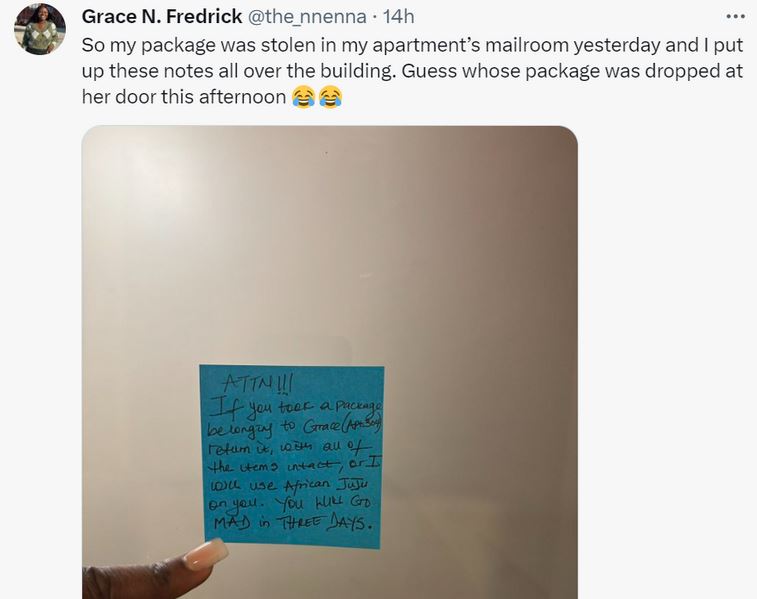757x599 pixels.
Task: Open the attached photo in full view
Action: click(330, 362)
